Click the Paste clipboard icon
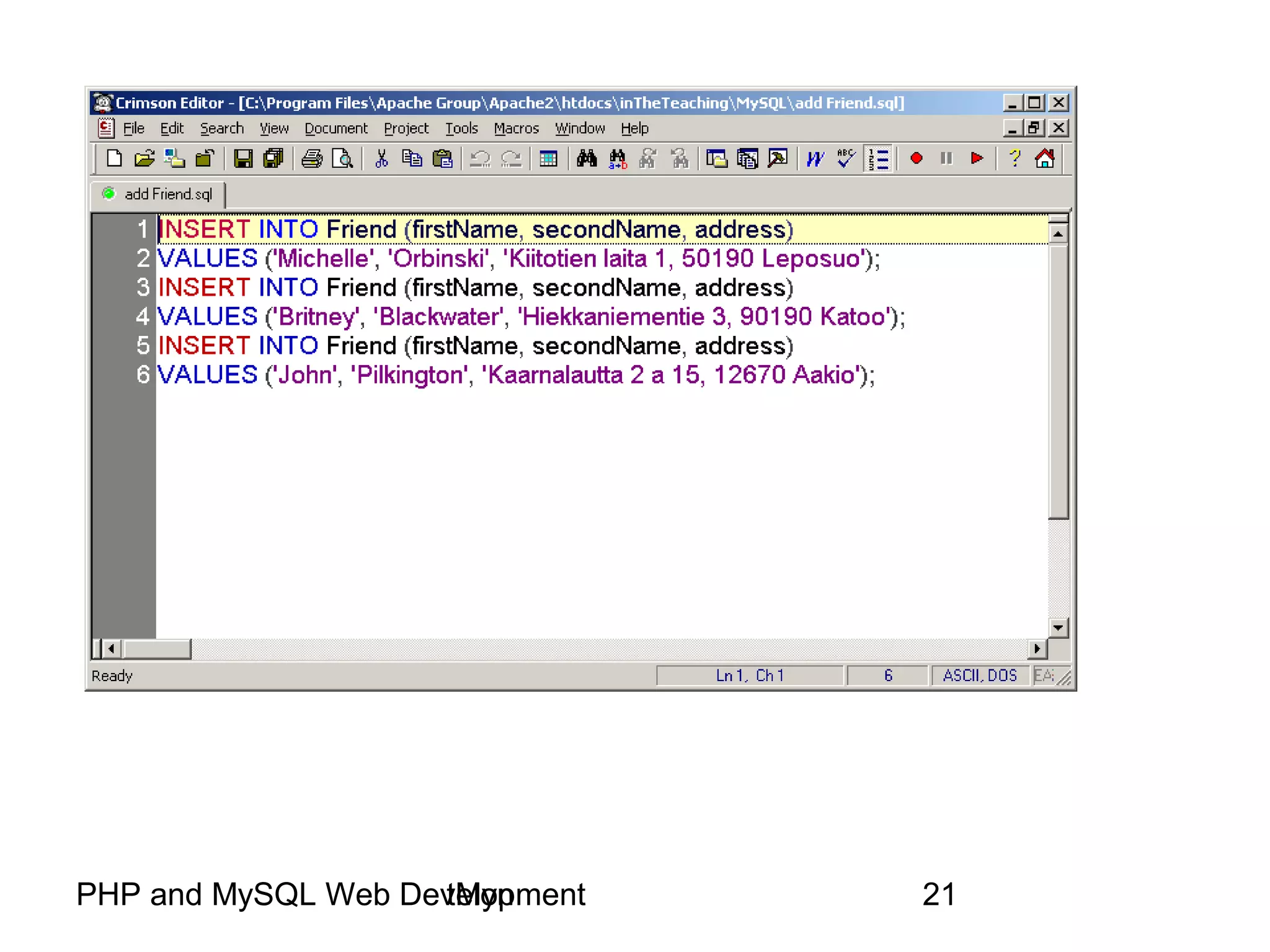 coord(442,159)
